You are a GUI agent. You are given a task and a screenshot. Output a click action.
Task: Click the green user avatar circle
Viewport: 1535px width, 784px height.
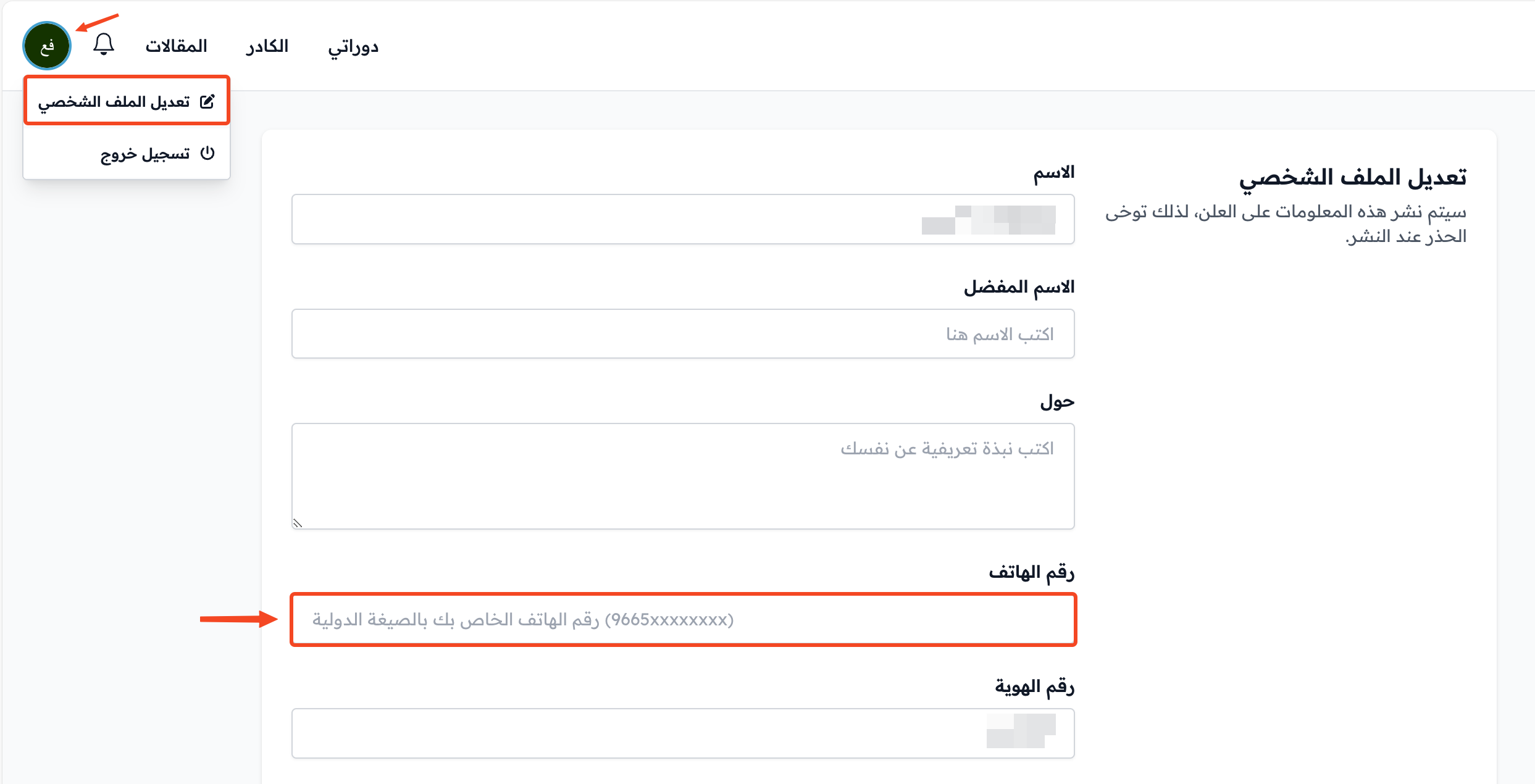pos(47,46)
